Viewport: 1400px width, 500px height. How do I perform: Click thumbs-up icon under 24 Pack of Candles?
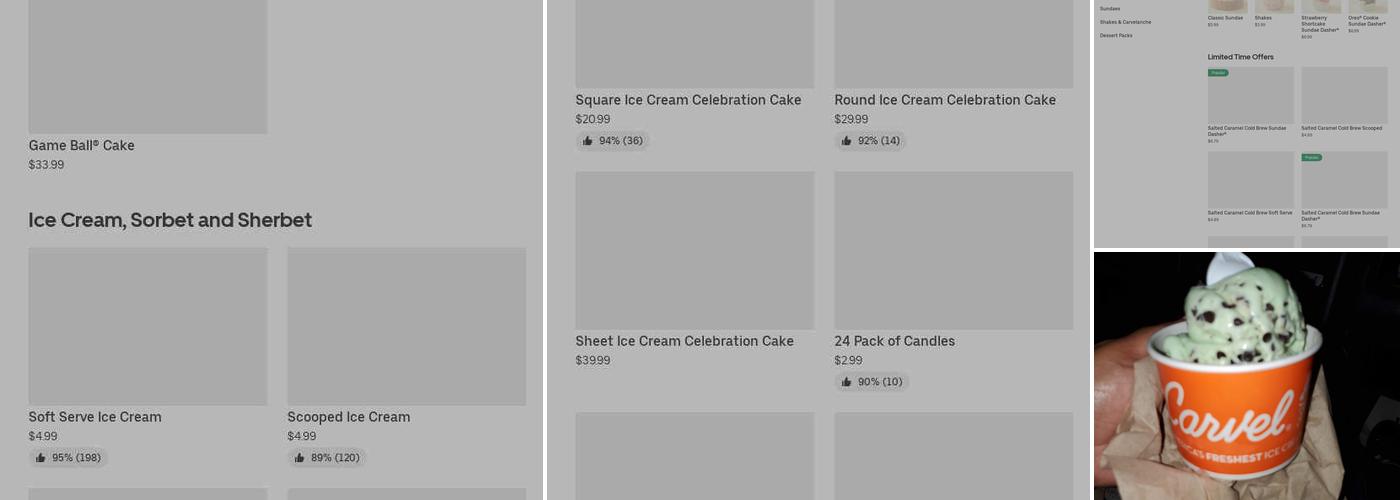coord(846,382)
